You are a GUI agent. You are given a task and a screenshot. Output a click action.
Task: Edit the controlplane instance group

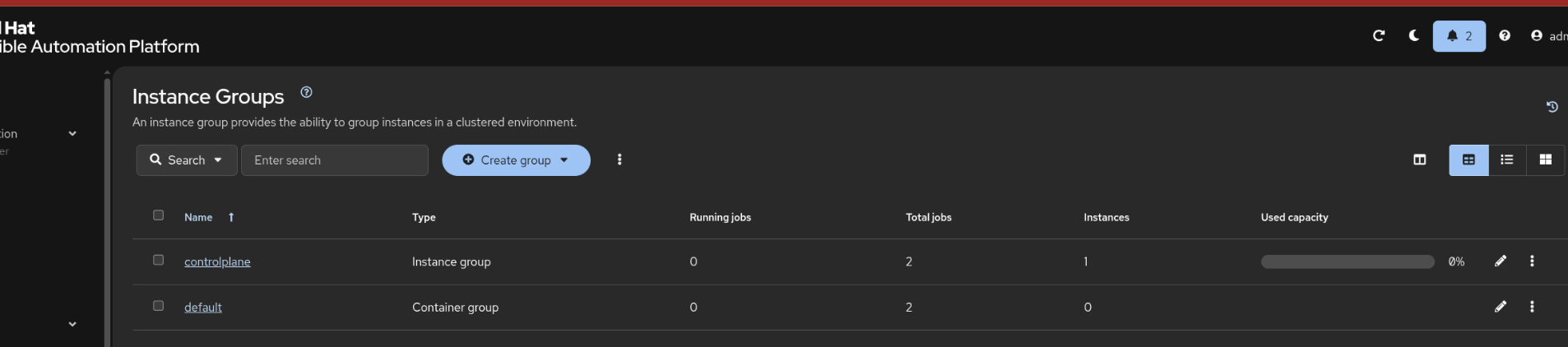[x=1501, y=261]
